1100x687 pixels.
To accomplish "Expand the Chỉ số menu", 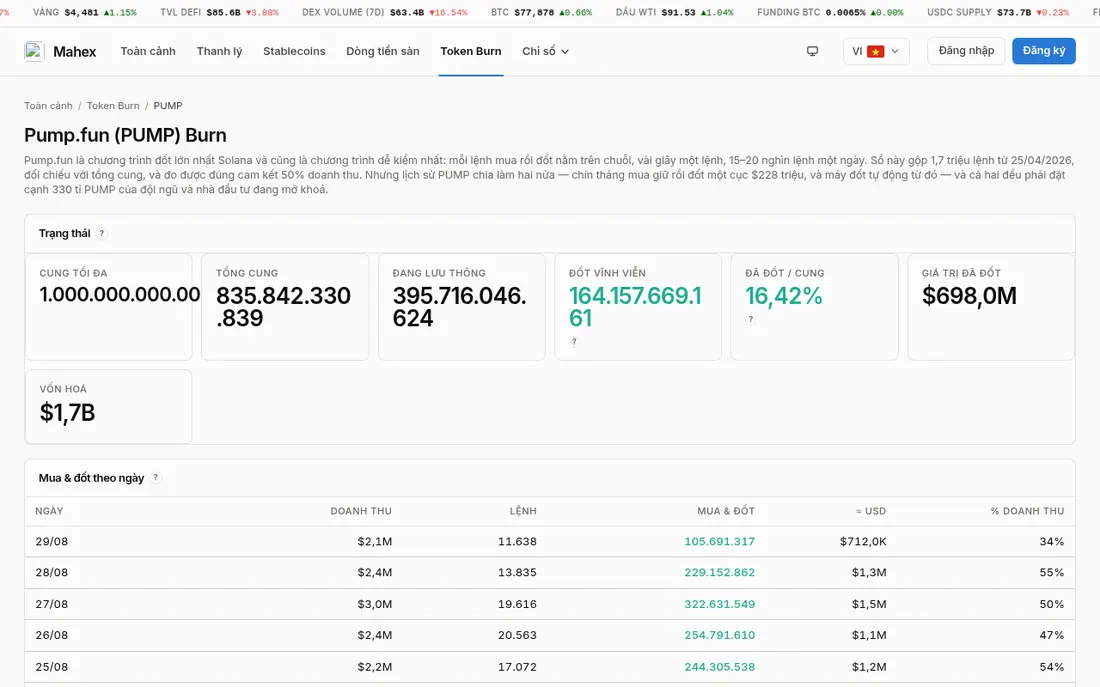I will point(545,51).
